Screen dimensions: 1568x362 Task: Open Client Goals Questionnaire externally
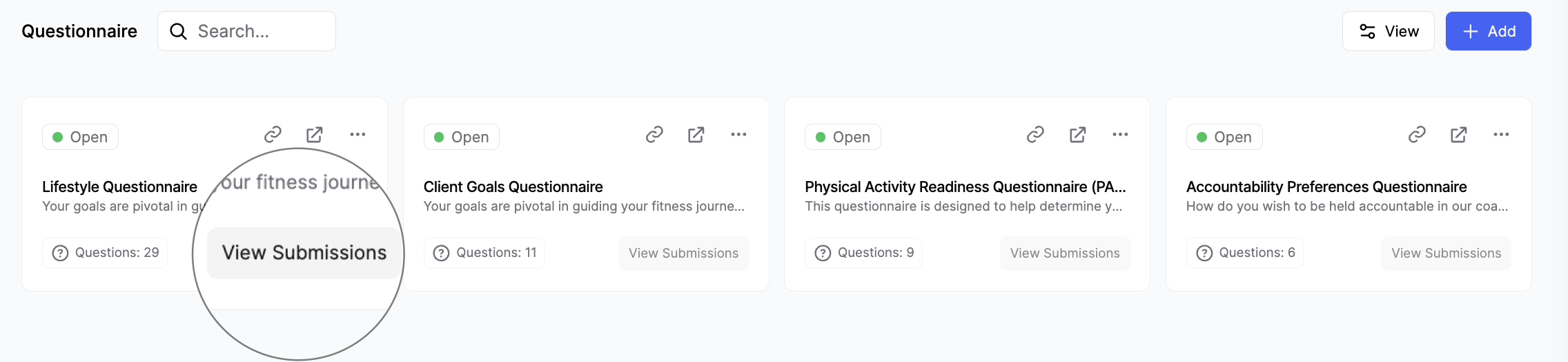[696, 134]
